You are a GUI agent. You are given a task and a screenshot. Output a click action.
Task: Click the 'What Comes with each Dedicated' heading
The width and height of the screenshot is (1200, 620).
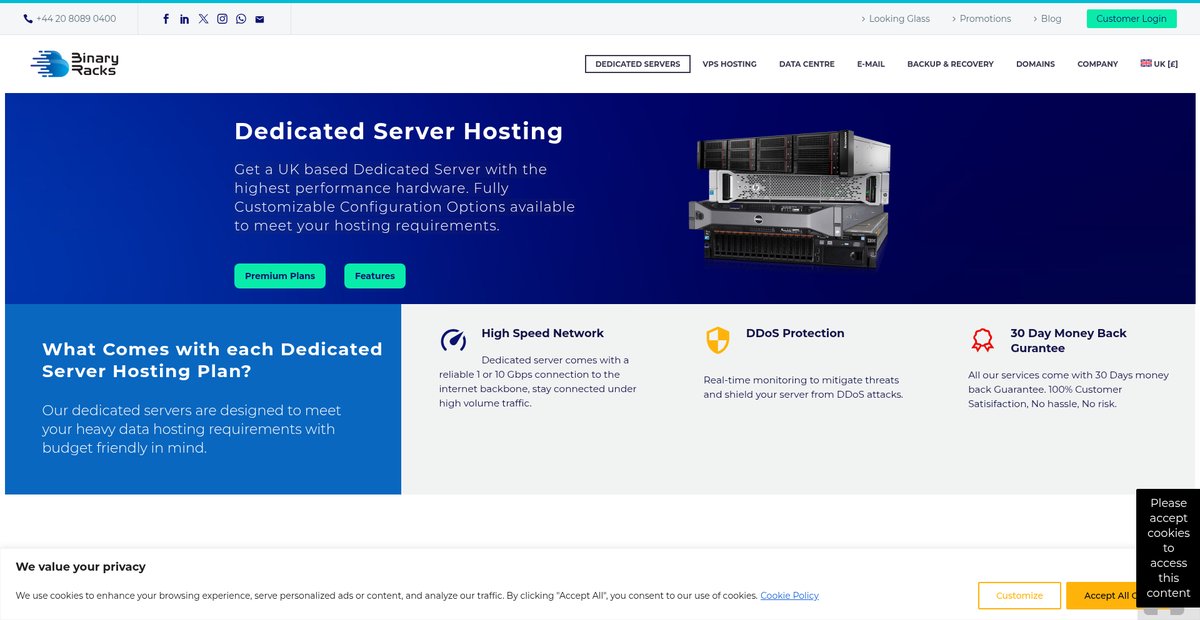pos(212,360)
